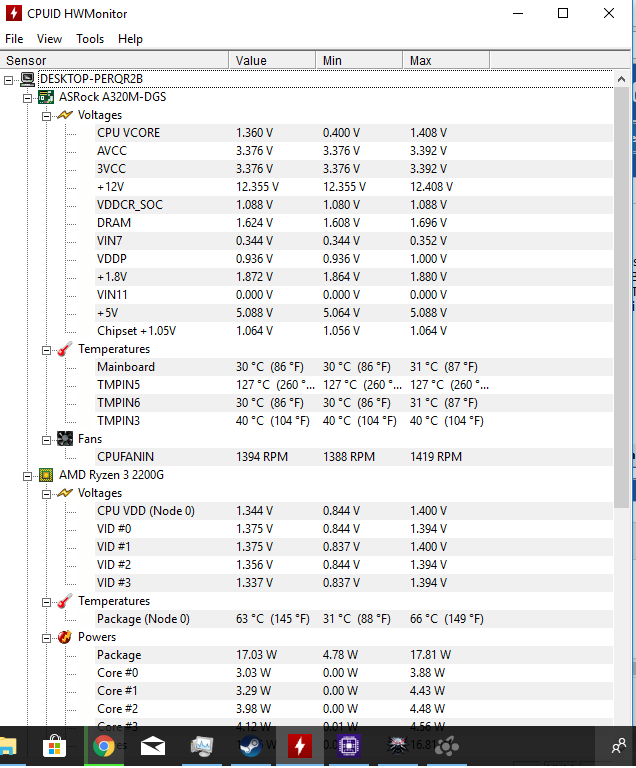Click the AMD Ryzen 3 2200G chip icon
The width and height of the screenshot is (636, 768).
46,475
